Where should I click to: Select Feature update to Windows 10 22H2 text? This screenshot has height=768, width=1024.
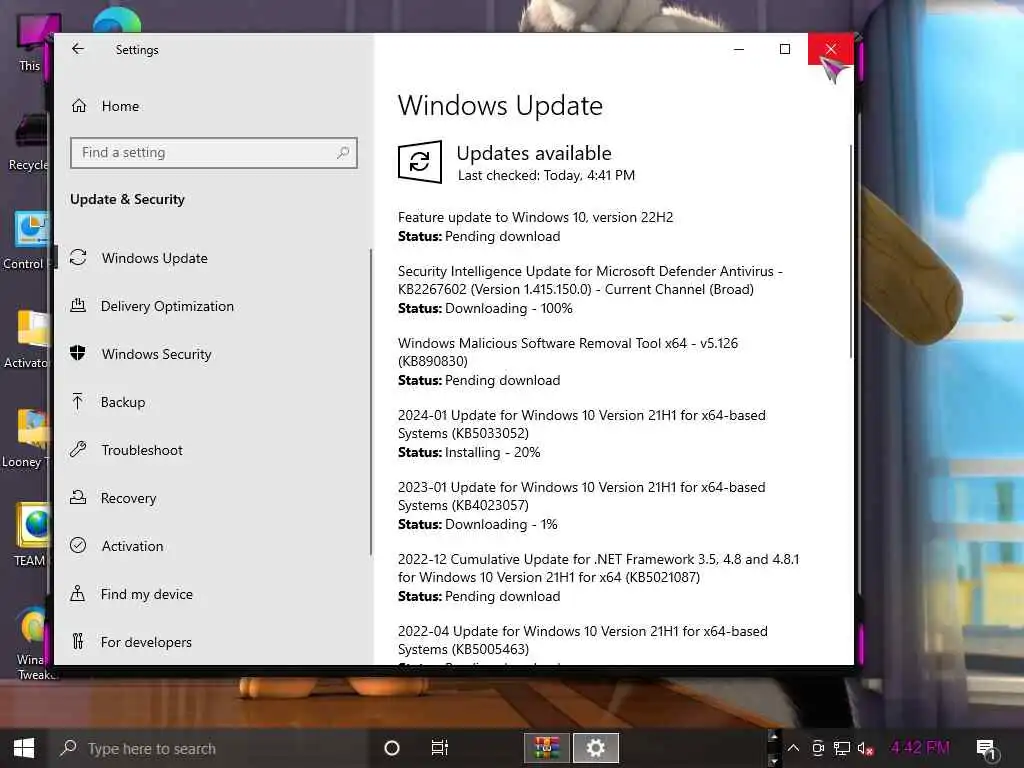pos(536,217)
